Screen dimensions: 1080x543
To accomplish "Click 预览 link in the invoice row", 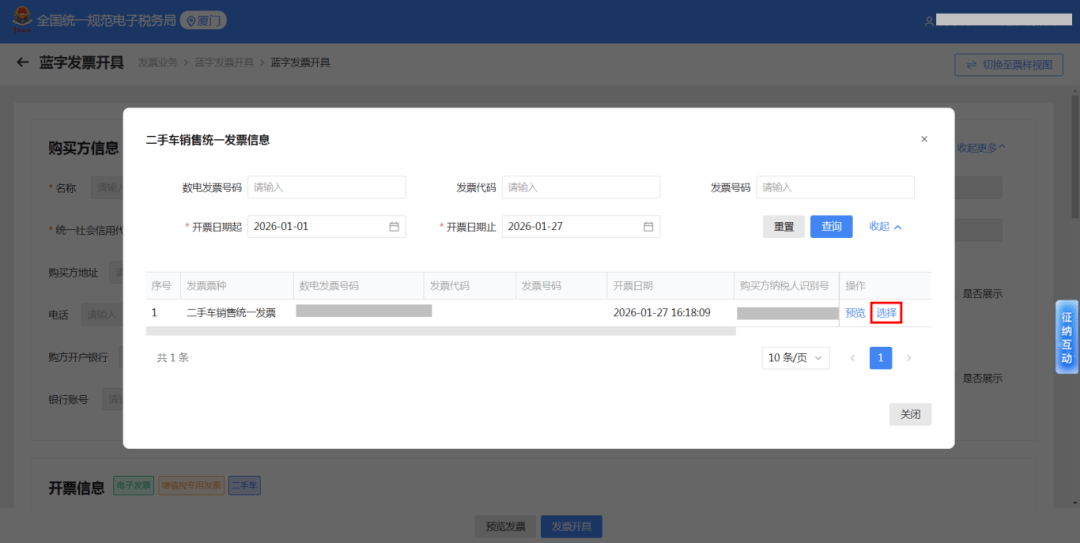I will [855, 313].
